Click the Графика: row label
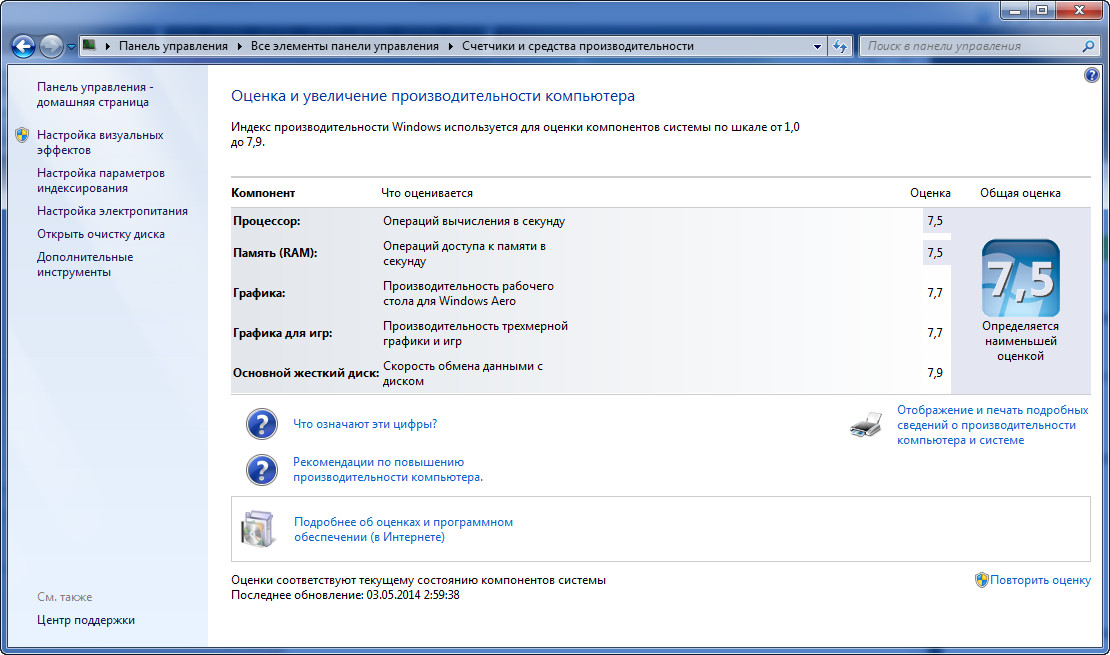The image size is (1110, 655). pyautogui.click(x=258, y=293)
